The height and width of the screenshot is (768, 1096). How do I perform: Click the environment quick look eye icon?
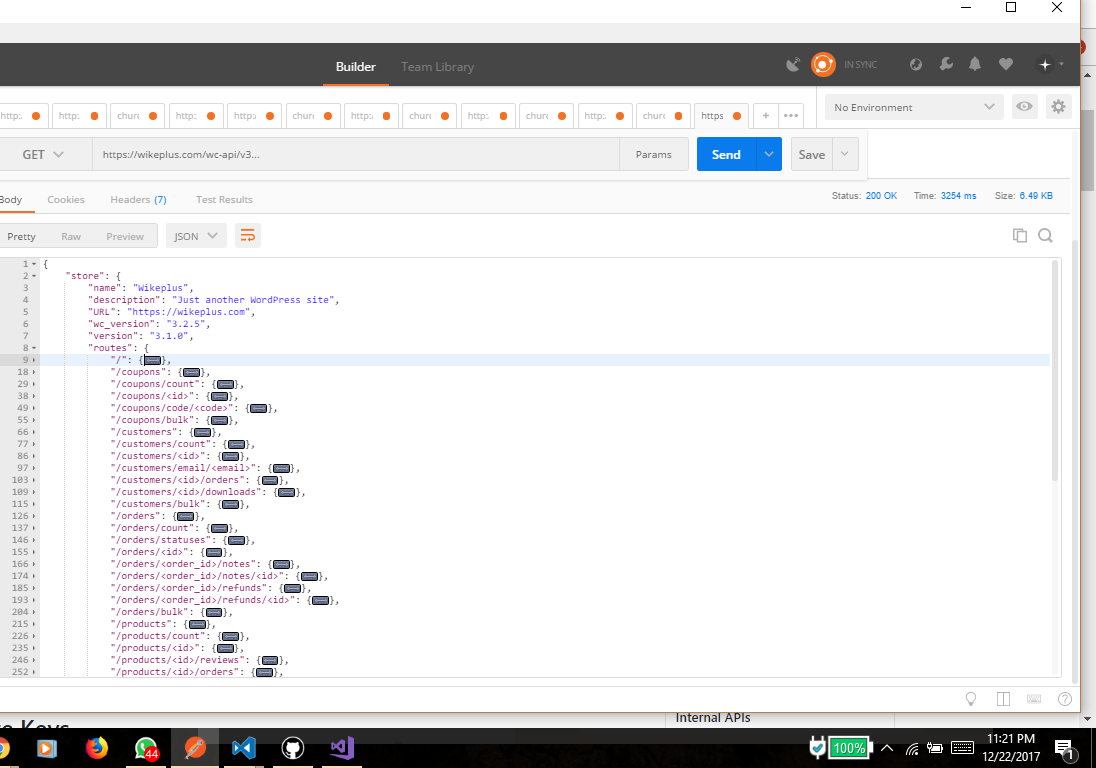[x=1024, y=106]
